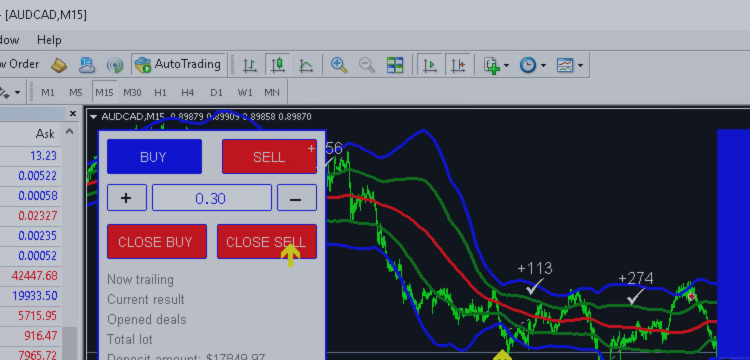Viewport: 750px width, 360px height.
Task: Click the red SELL button
Action: pos(269,157)
